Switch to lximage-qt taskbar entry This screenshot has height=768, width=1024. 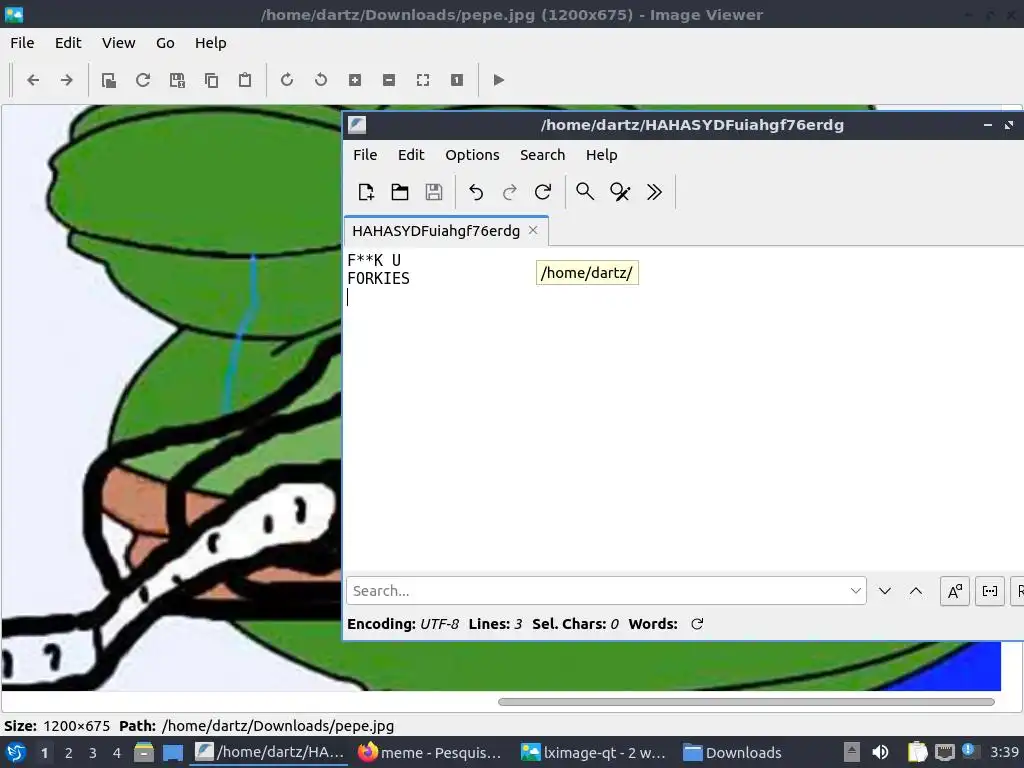pyautogui.click(x=594, y=753)
